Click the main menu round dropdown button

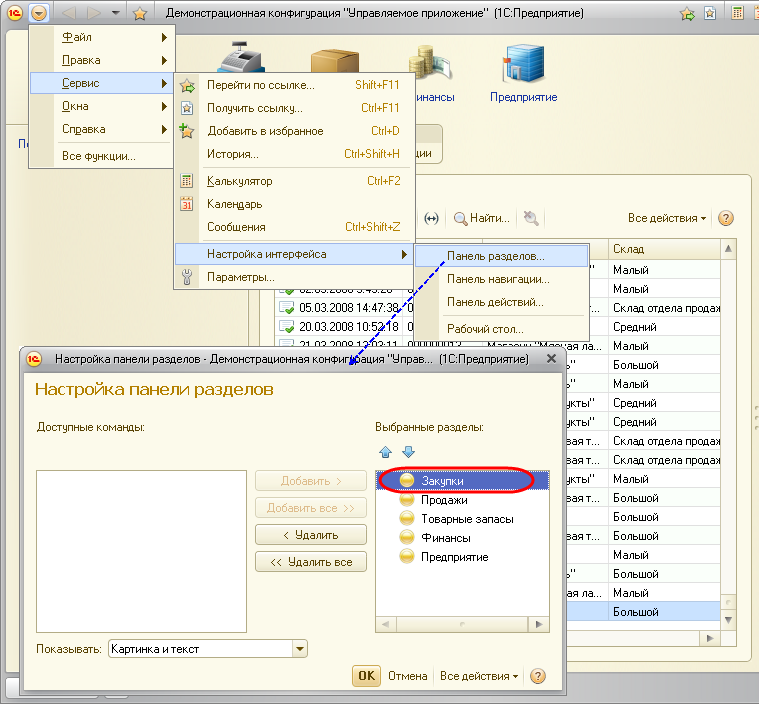(39, 13)
